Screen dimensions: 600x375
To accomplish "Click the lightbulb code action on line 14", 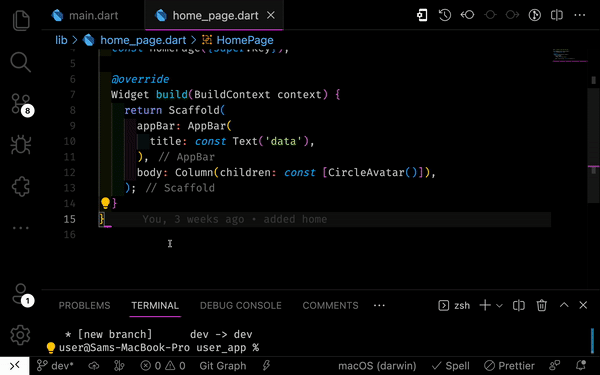I will tap(105, 203).
